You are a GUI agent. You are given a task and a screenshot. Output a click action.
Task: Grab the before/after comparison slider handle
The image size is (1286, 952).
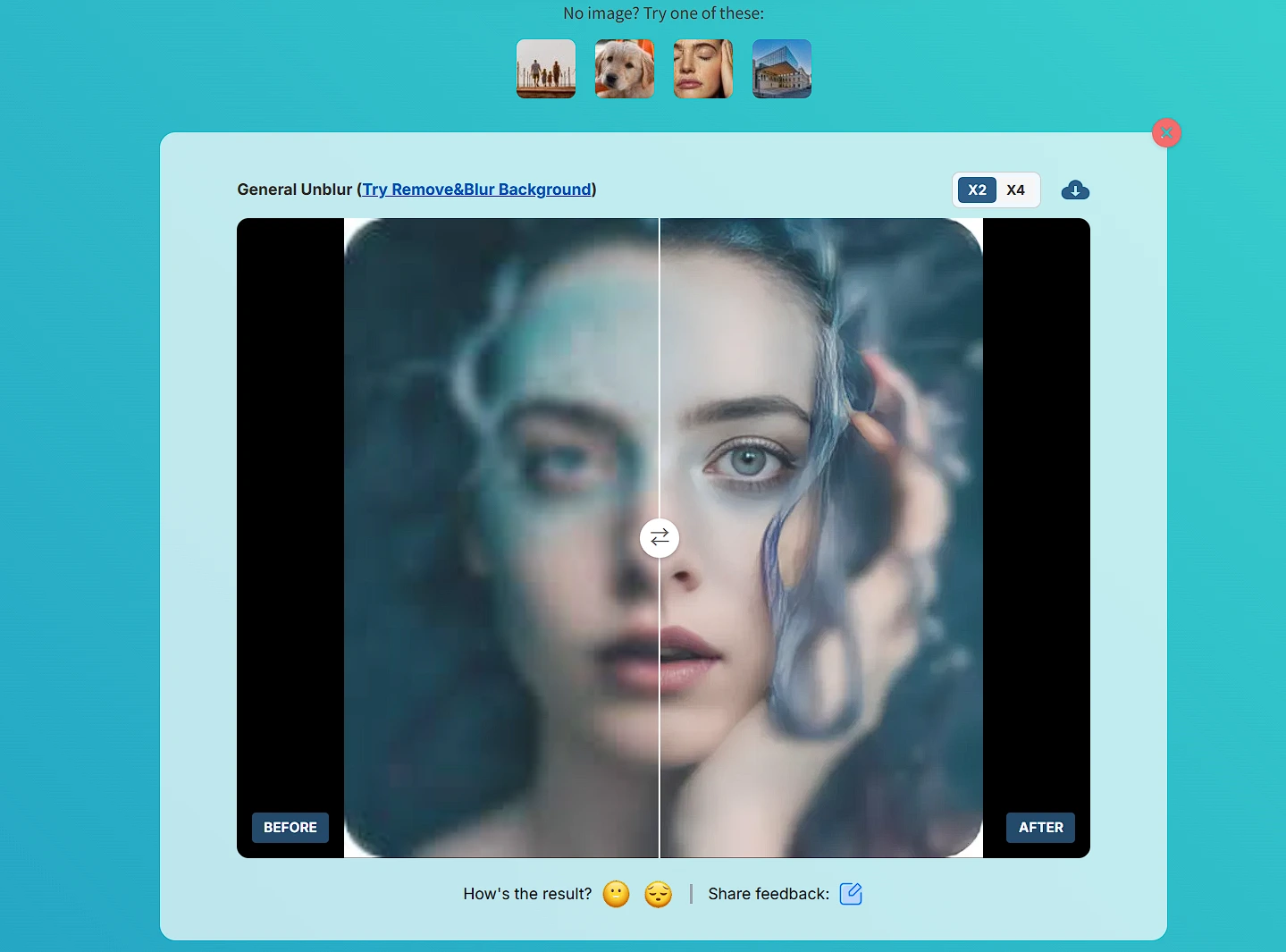[x=660, y=537]
